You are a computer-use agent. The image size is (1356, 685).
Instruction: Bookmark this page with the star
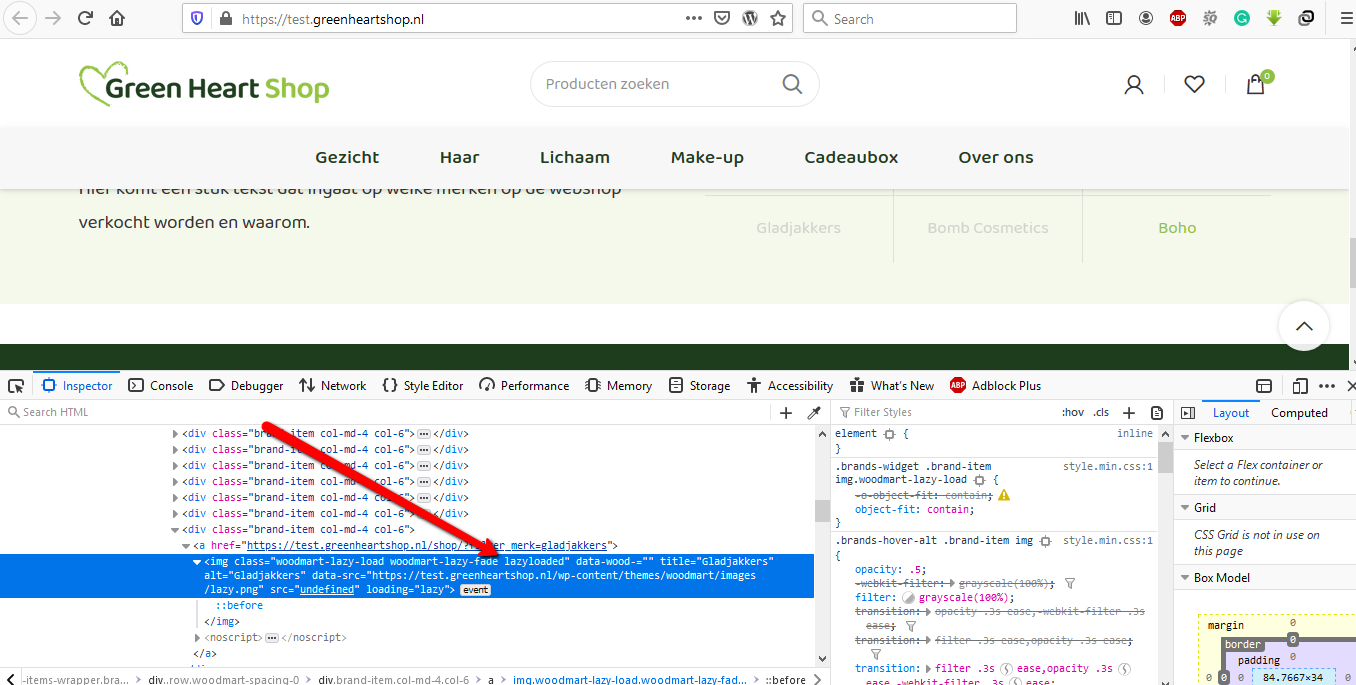click(x=778, y=18)
